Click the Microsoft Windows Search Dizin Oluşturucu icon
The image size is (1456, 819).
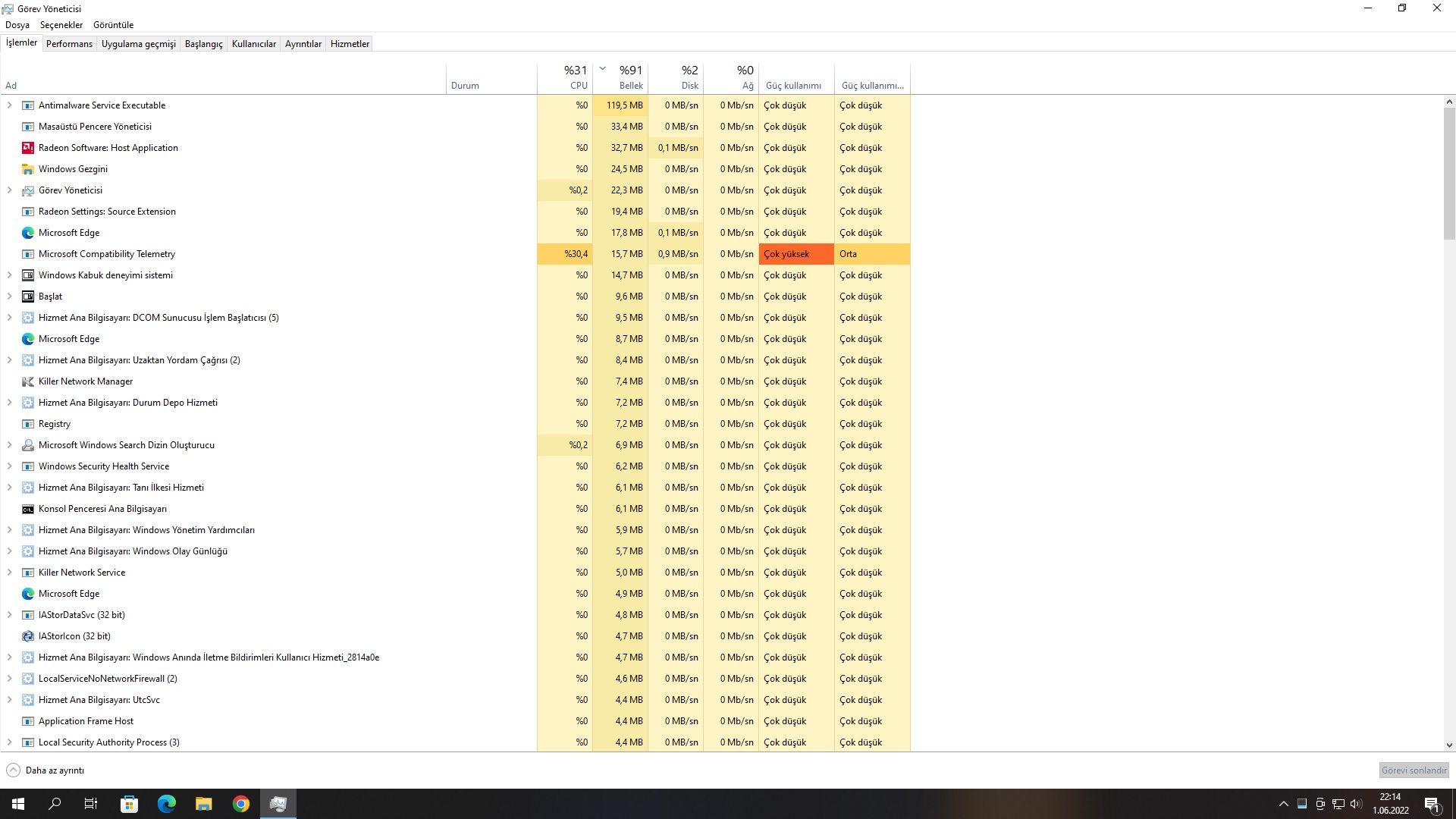click(x=28, y=445)
